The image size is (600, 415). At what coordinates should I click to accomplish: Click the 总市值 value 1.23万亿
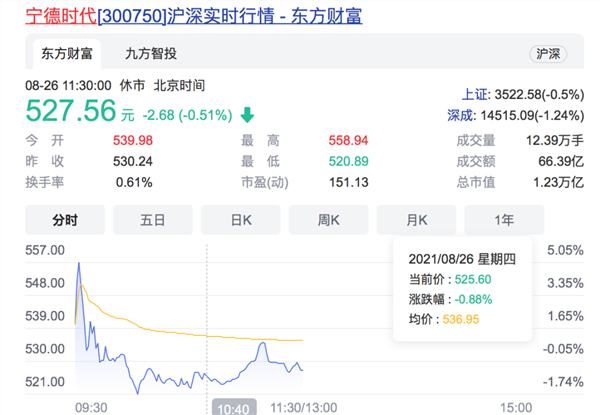click(x=558, y=182)
